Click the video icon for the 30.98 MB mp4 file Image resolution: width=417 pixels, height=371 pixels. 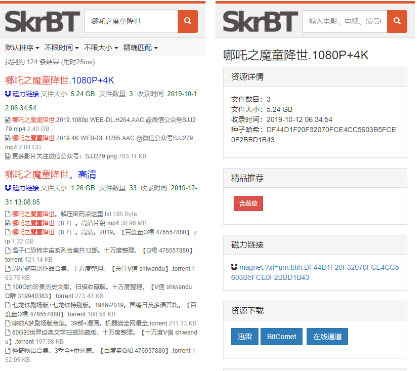click(x=8, y=223)
